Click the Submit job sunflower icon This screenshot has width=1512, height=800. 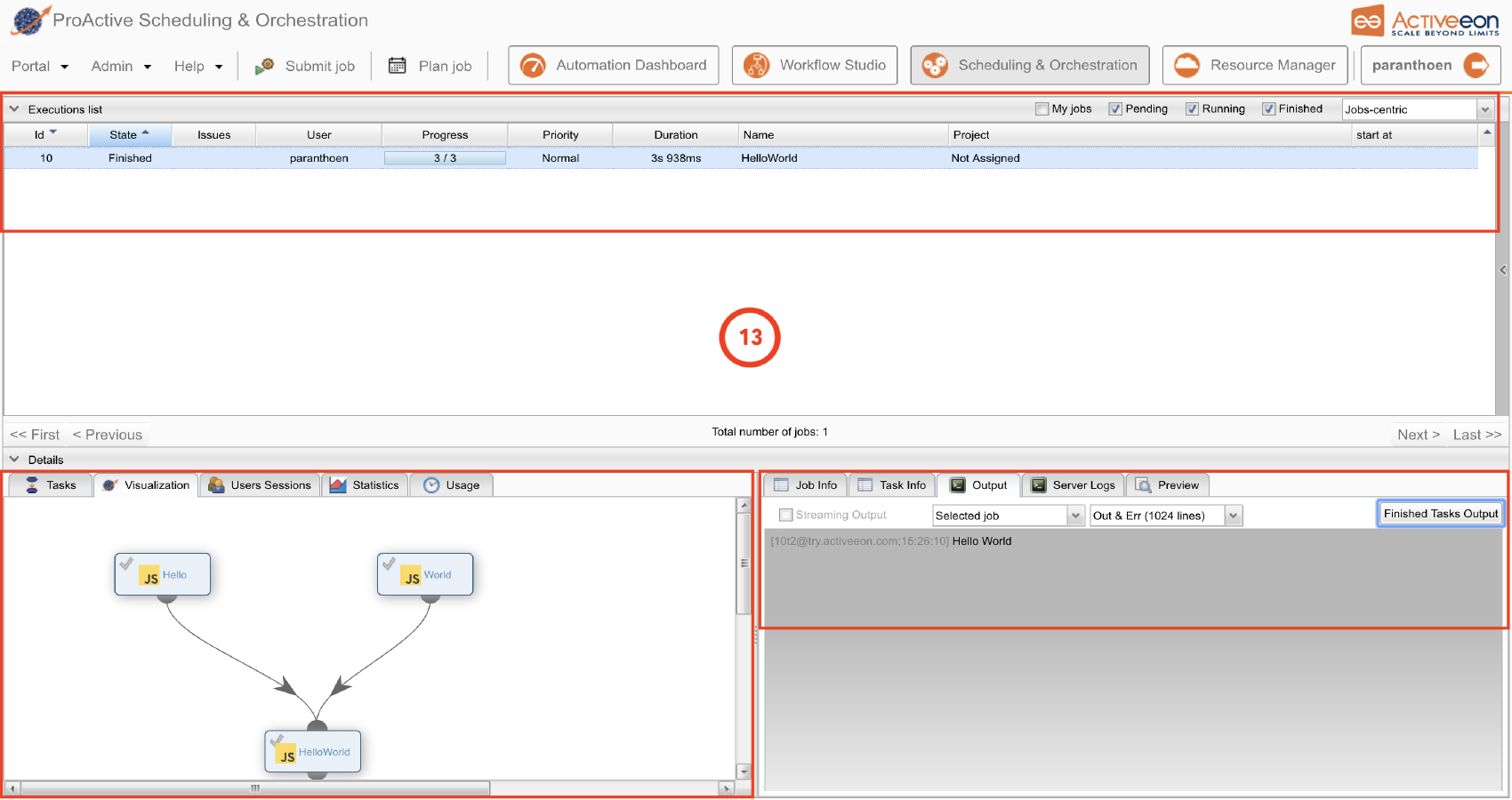point(264,66)
